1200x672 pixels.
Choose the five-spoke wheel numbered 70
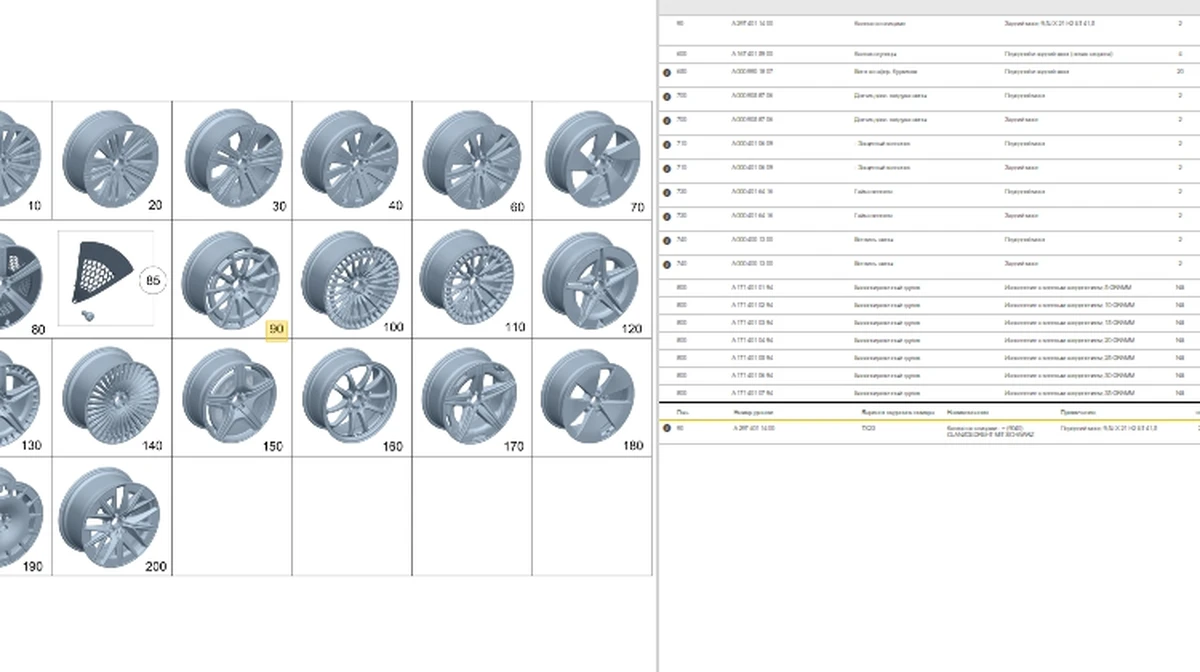pos(592,159)
